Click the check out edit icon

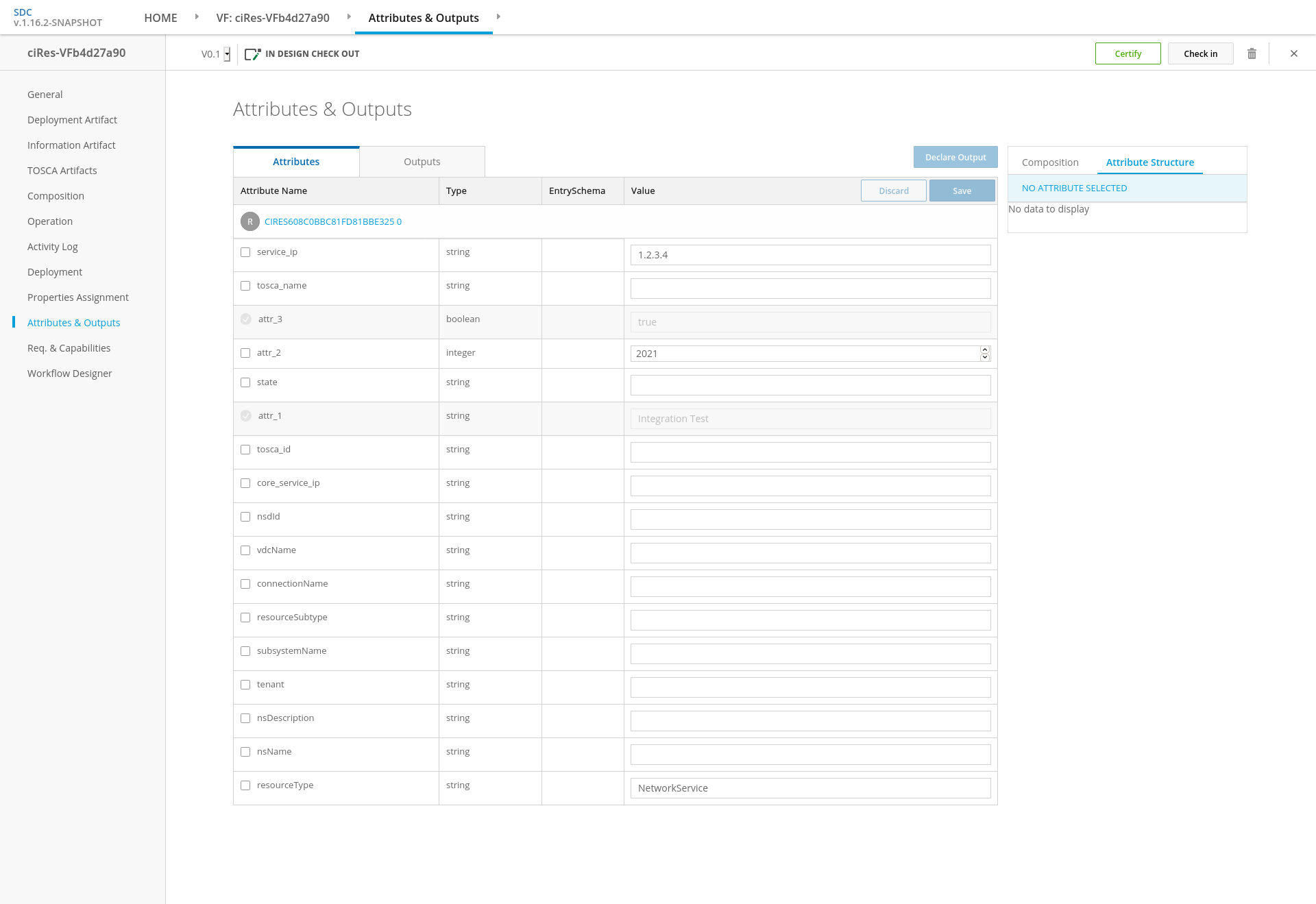252,54
